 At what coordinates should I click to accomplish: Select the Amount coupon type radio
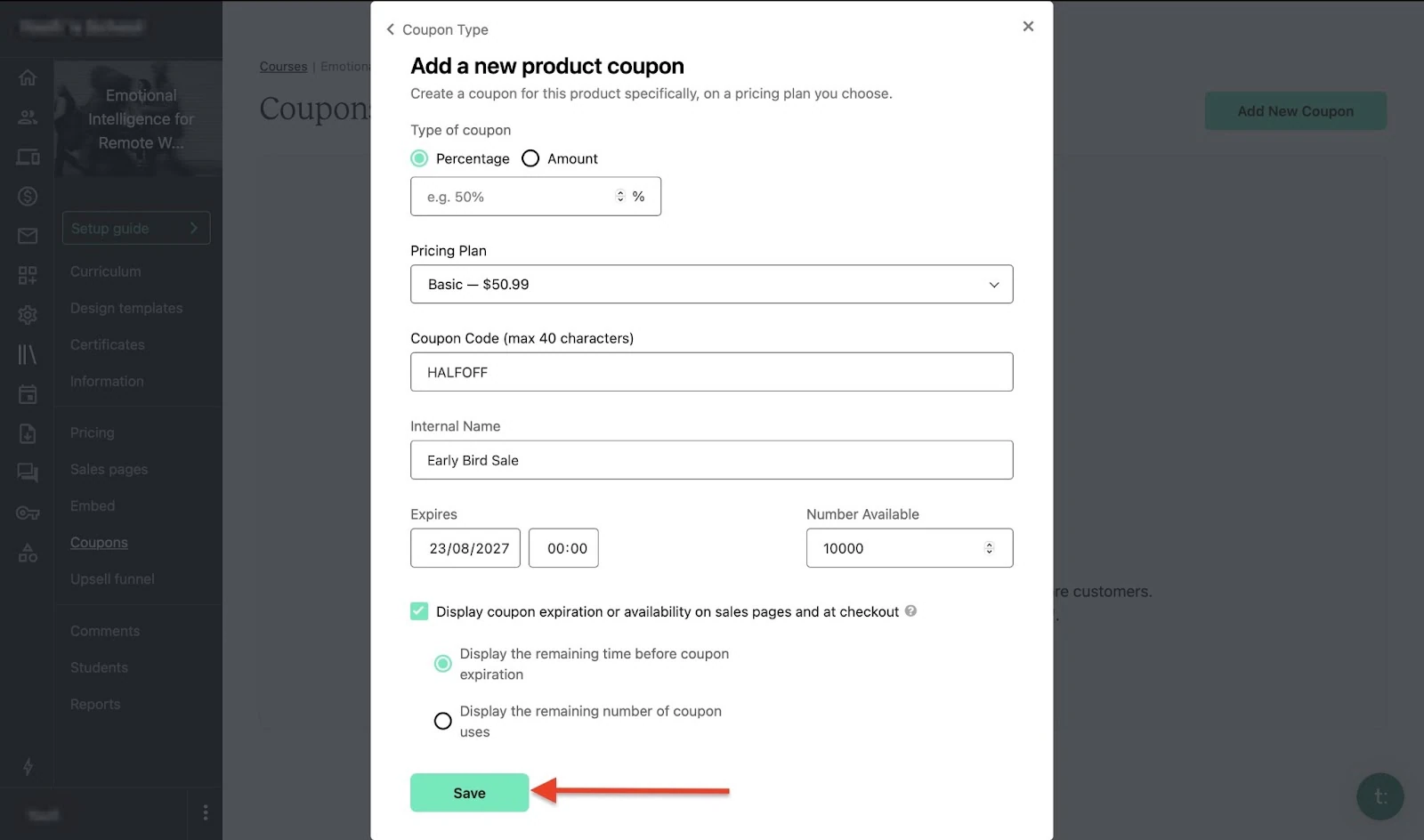point(530,158)
